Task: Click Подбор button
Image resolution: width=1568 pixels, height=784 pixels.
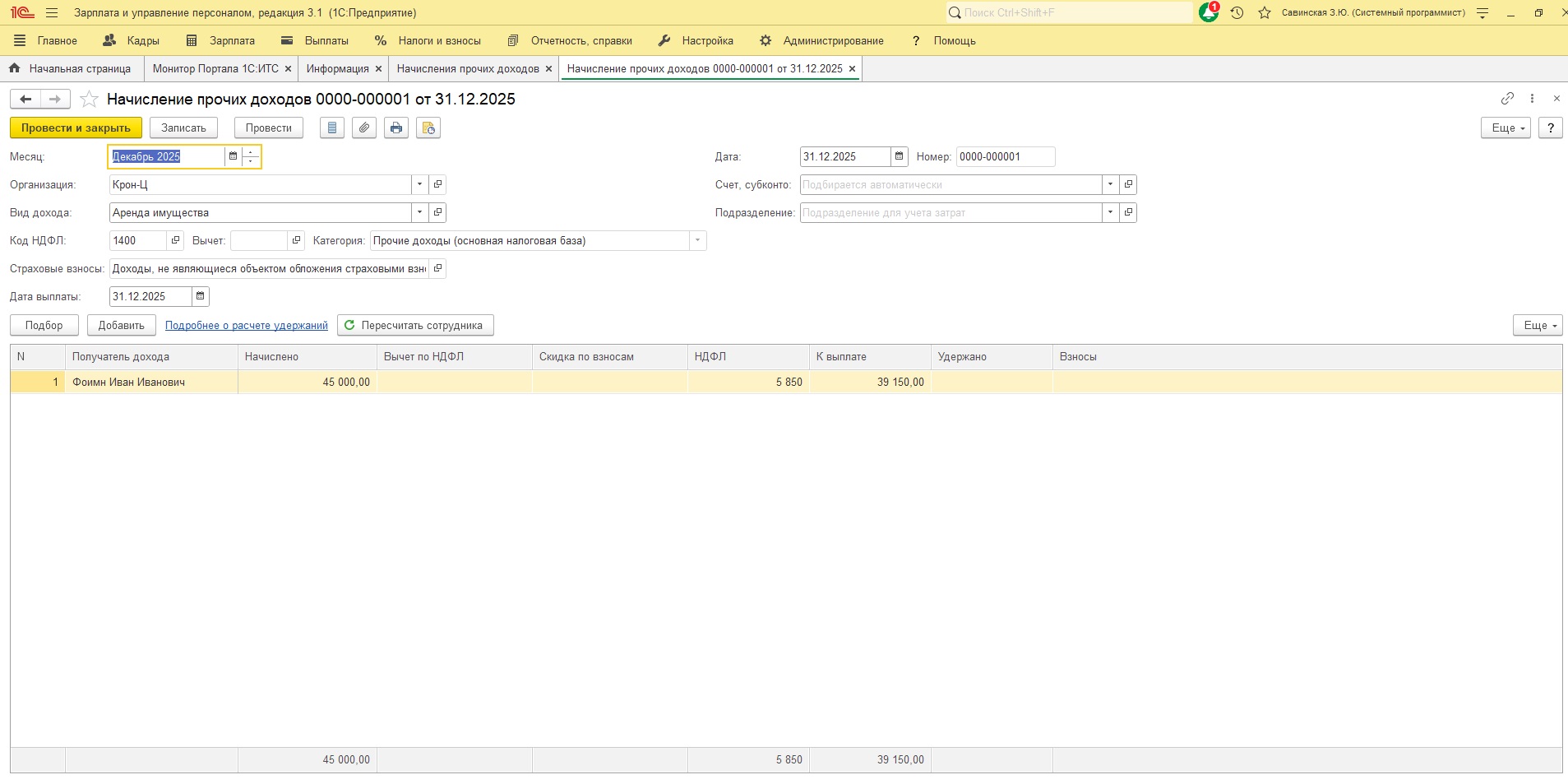Action: tap(44, 325)
